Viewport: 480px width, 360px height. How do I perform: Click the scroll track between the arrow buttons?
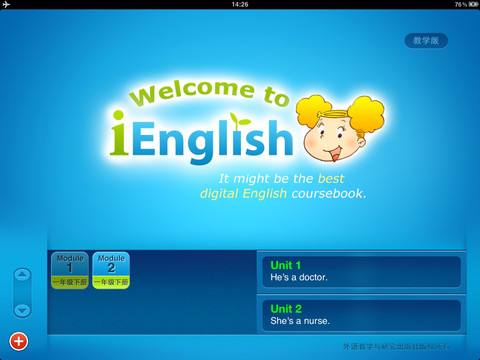(x=22, y=293)
